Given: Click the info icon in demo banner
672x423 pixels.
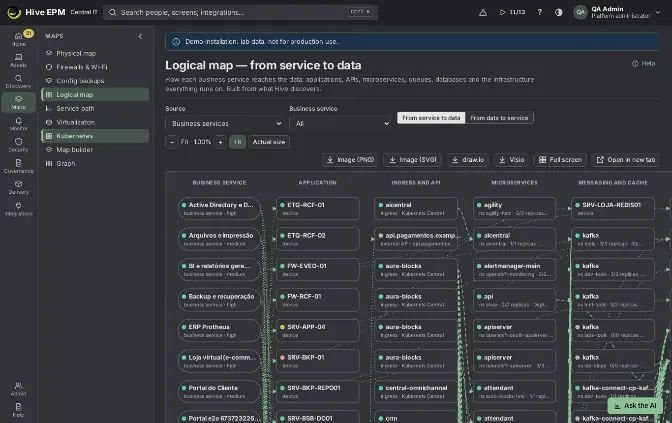Looking at the screenshot, I should [176, 42].
